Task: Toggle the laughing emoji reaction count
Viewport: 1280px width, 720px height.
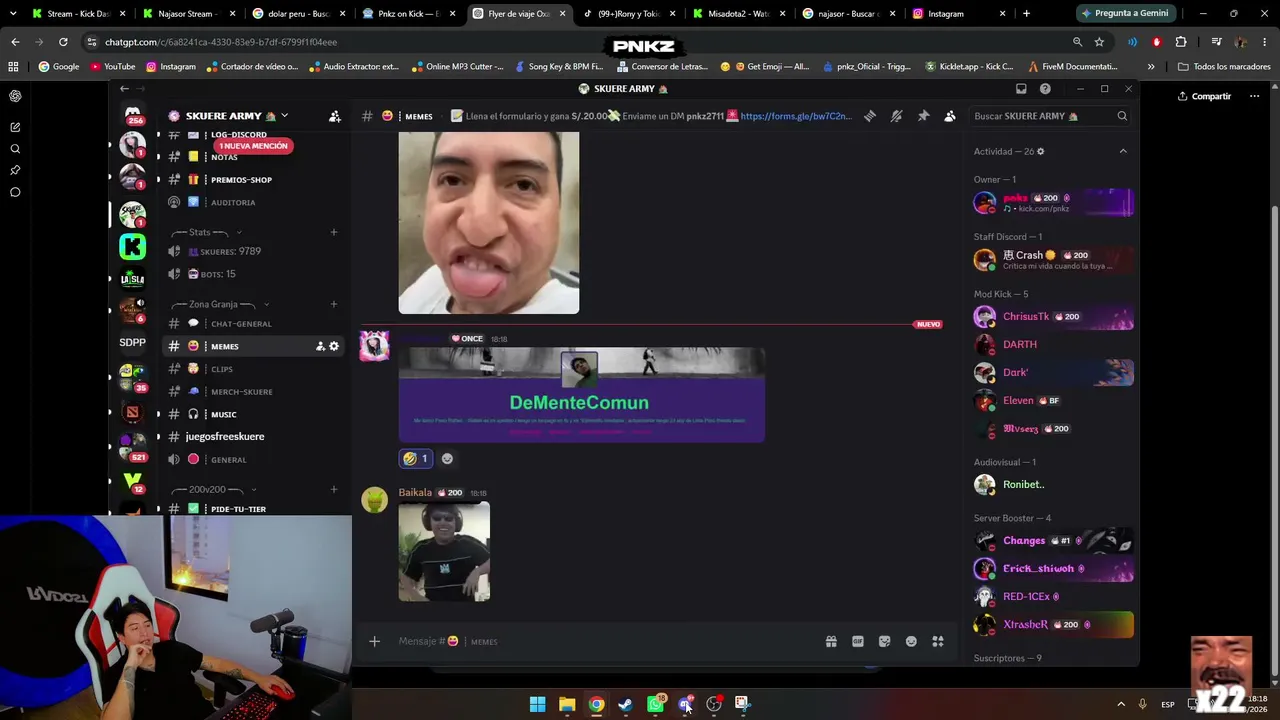Action: 415,459
